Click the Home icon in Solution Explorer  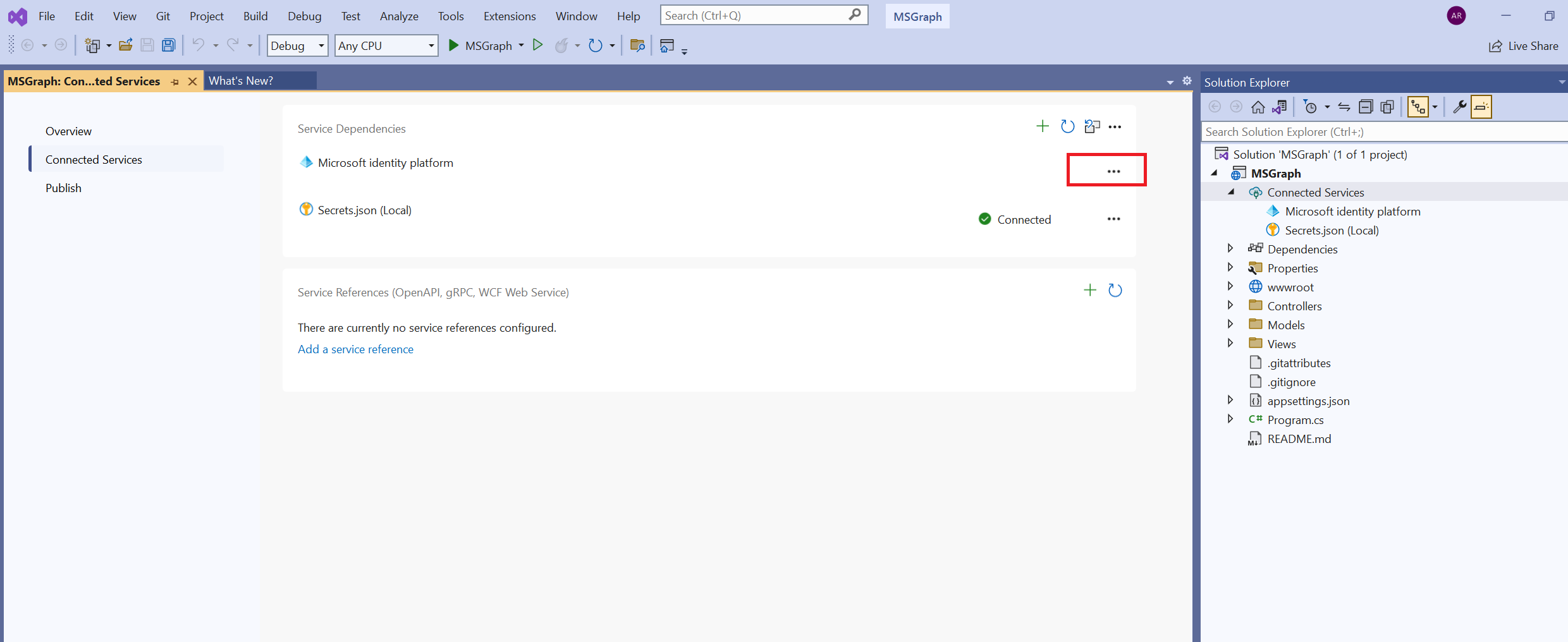1258,107
